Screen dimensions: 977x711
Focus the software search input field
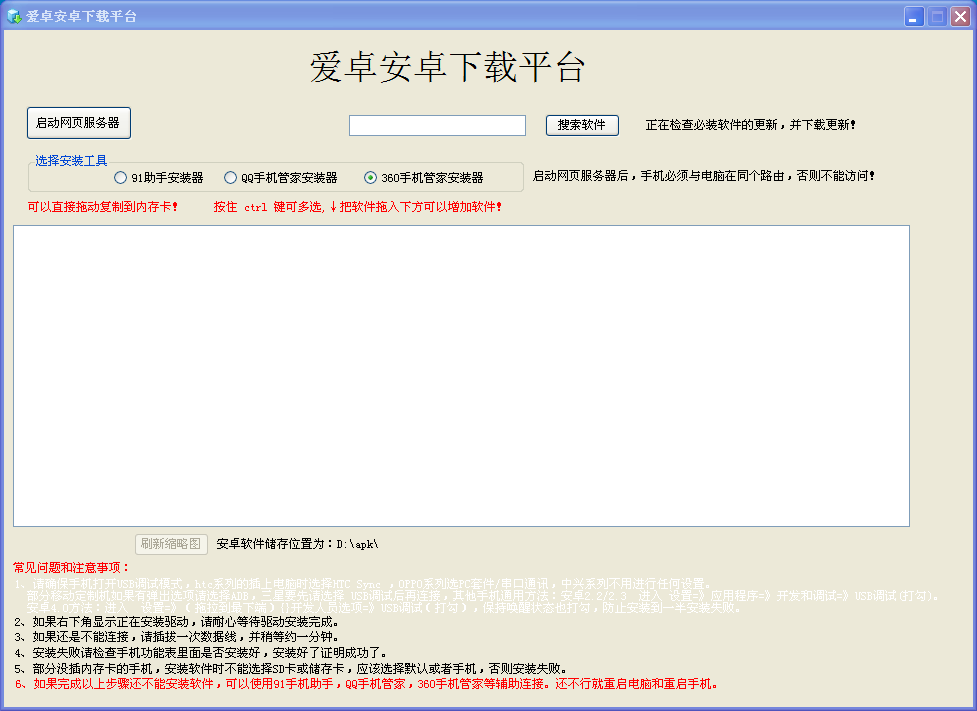[437, 125]
